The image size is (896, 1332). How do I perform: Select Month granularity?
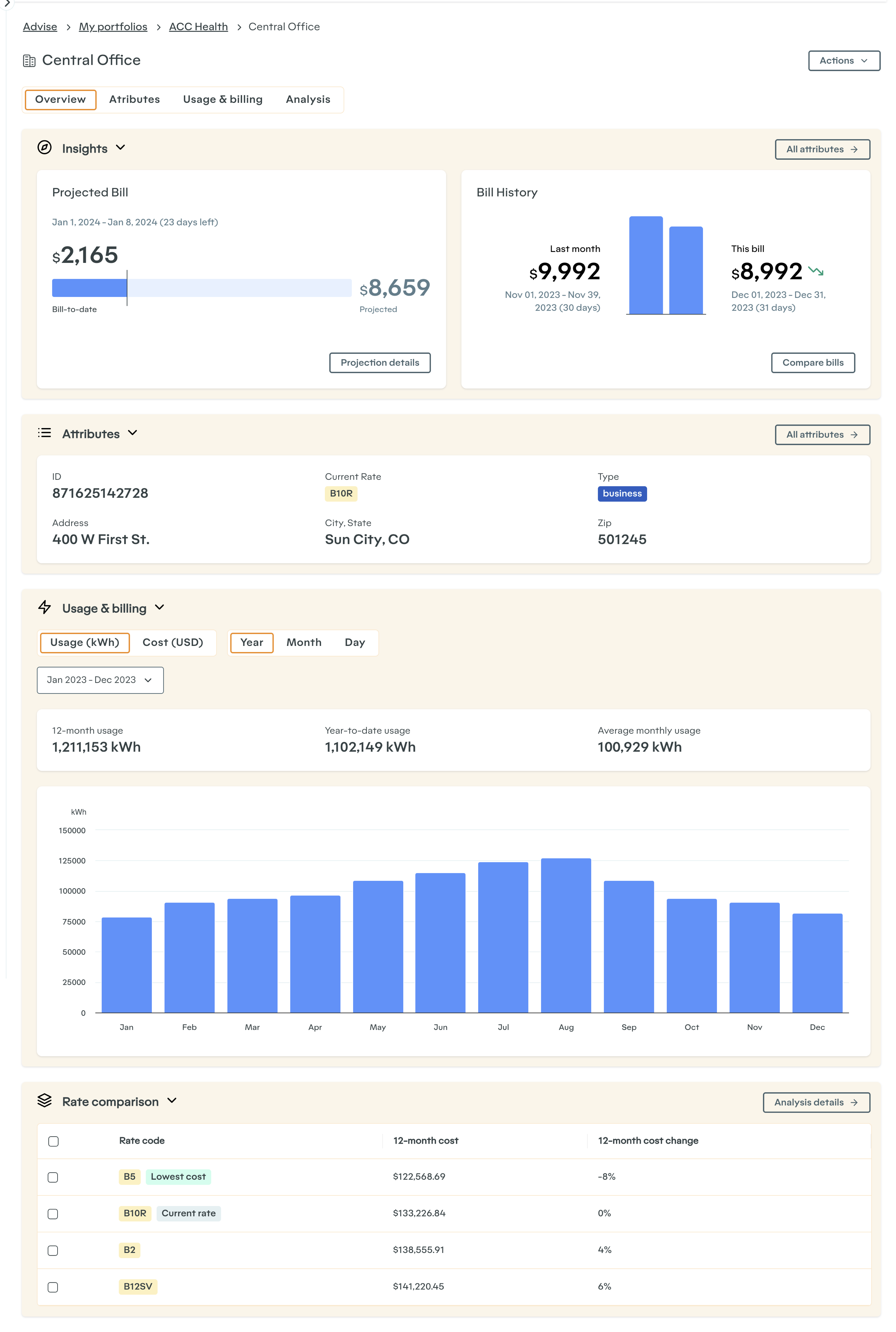click(304, 643)
